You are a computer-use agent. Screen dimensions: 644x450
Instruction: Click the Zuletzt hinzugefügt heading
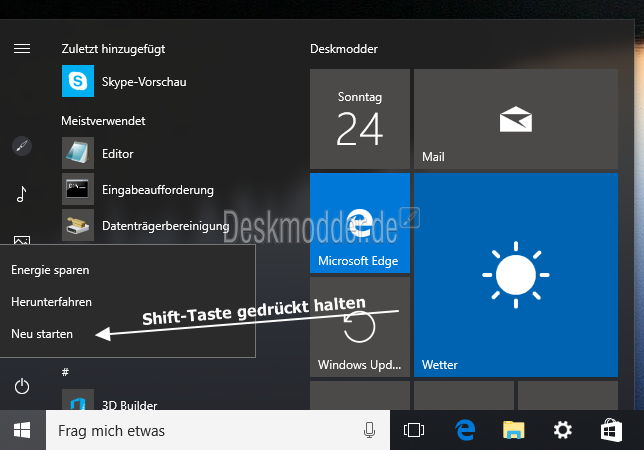coord(113,49)
